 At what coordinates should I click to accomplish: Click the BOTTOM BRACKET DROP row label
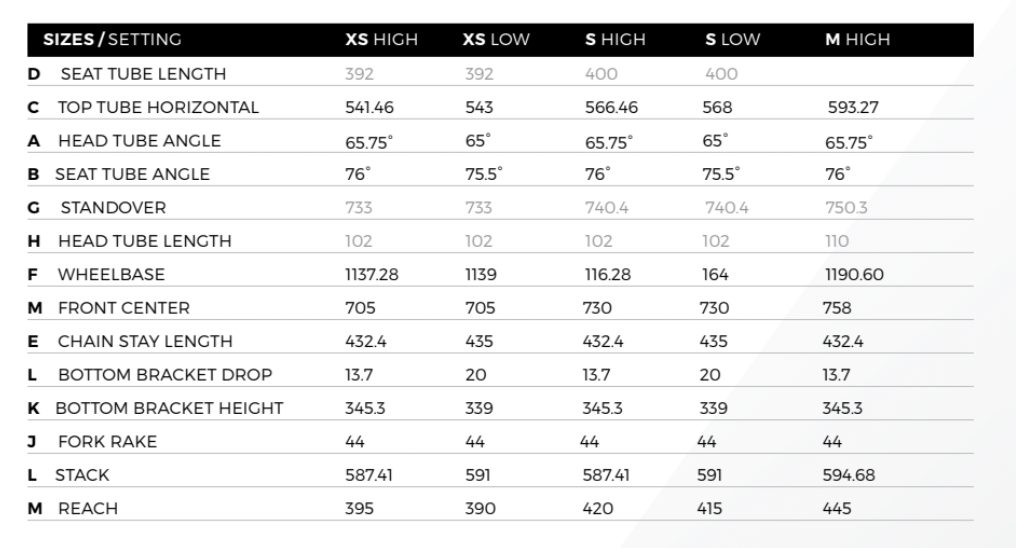(164, 375)
